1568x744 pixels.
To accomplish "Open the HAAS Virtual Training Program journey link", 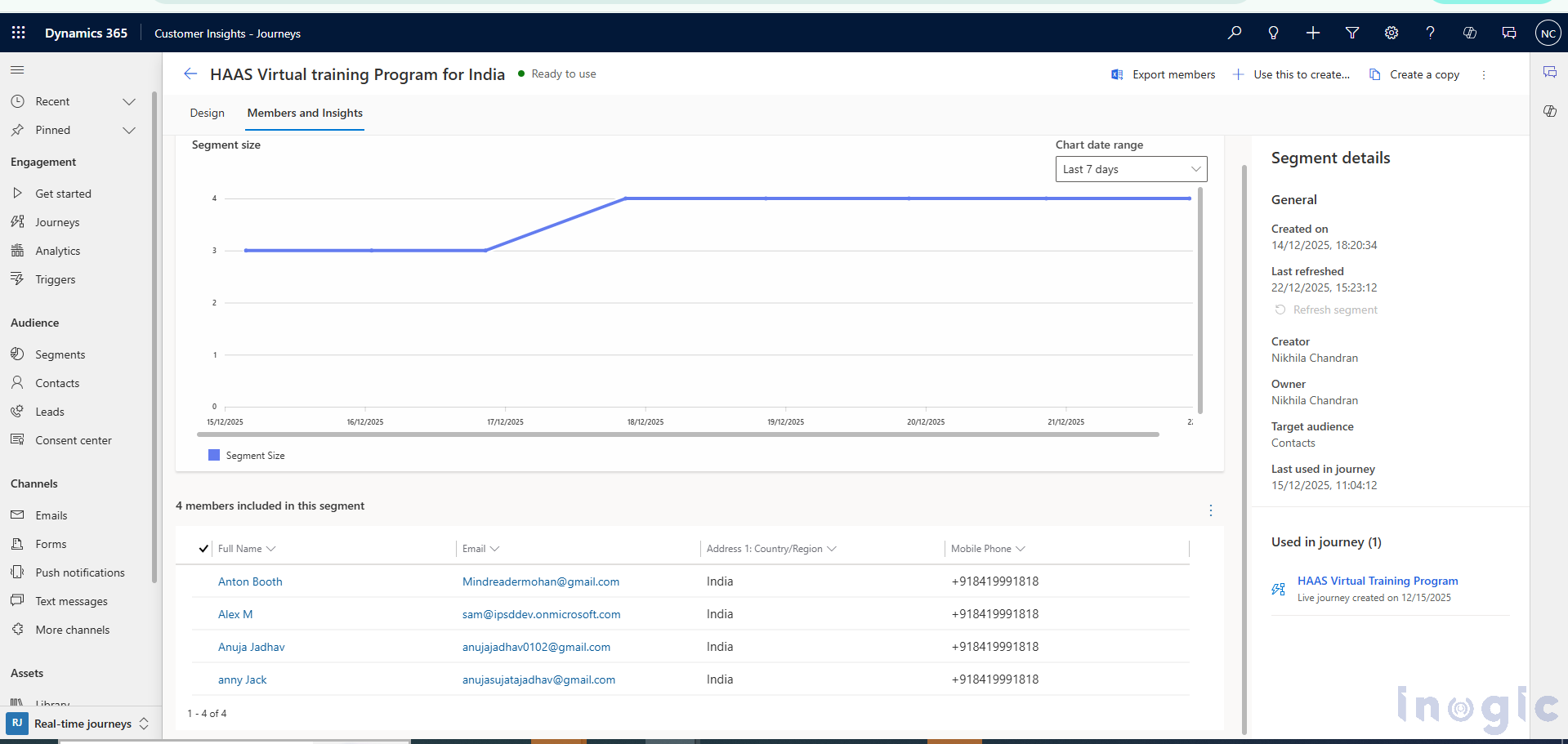I will 1377,581.
